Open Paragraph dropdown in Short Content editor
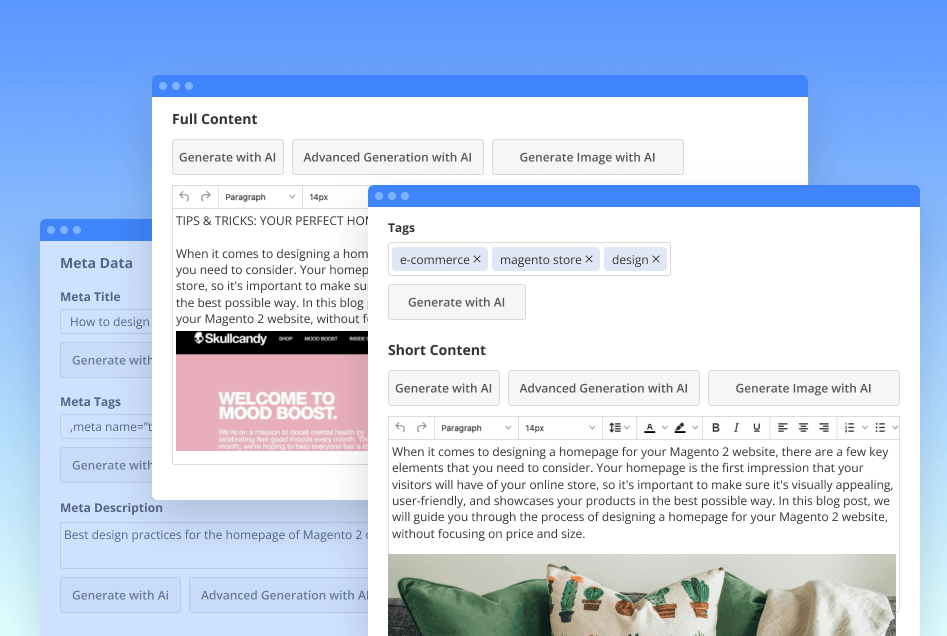 pyautogui.click(x=476, y=428)
